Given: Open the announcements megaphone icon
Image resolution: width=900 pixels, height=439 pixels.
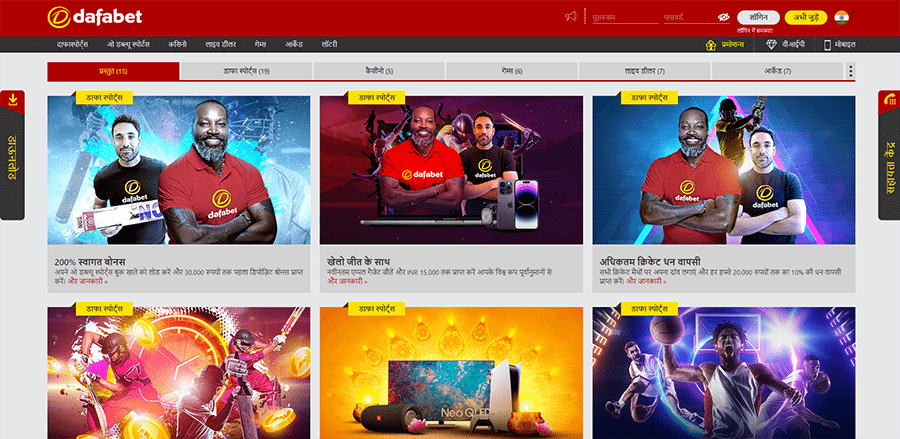Looking at the screenshot, I should click(571, 17).
